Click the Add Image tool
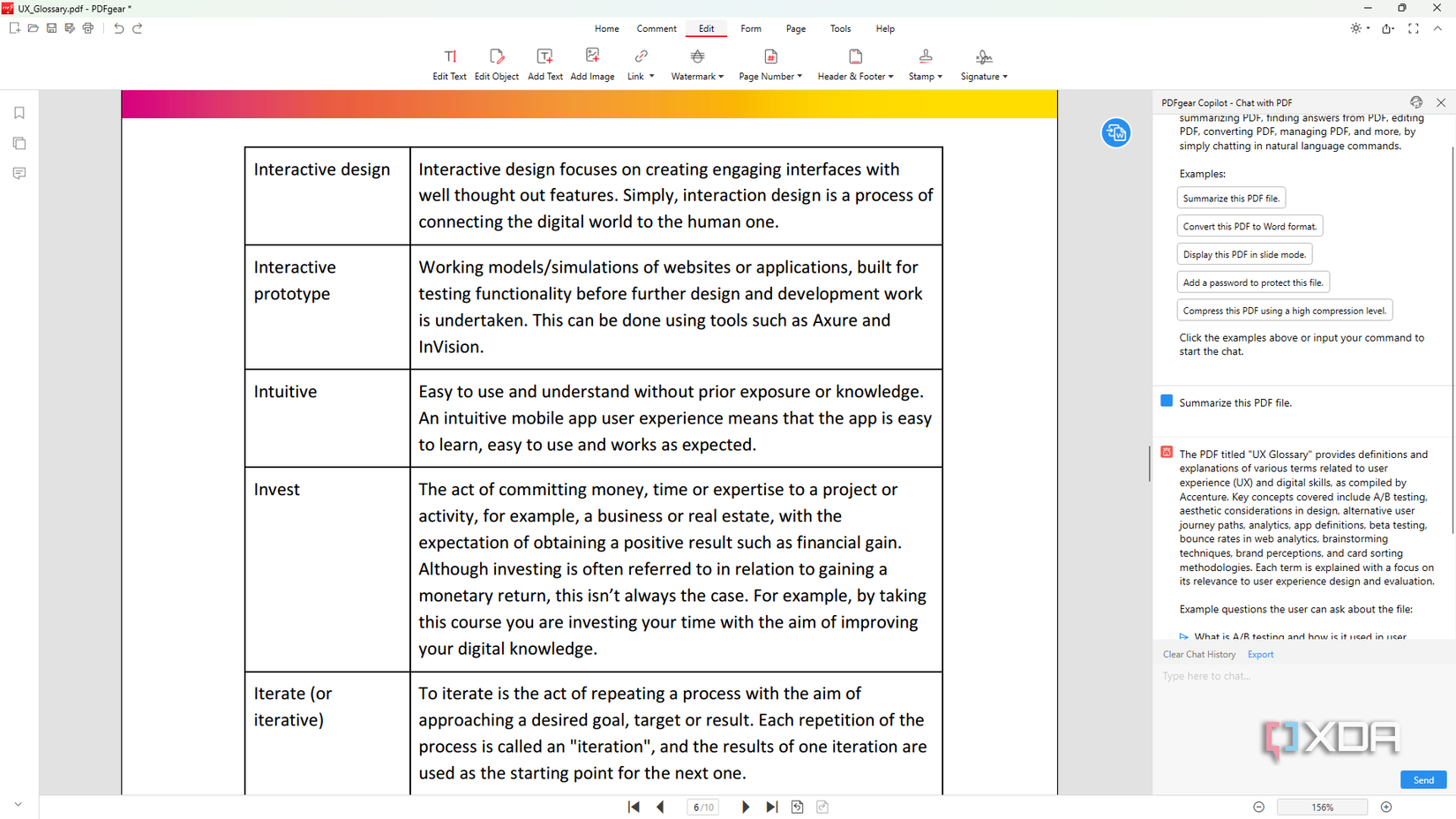Viewport: 1456px width, 819px height. (592, 64)
